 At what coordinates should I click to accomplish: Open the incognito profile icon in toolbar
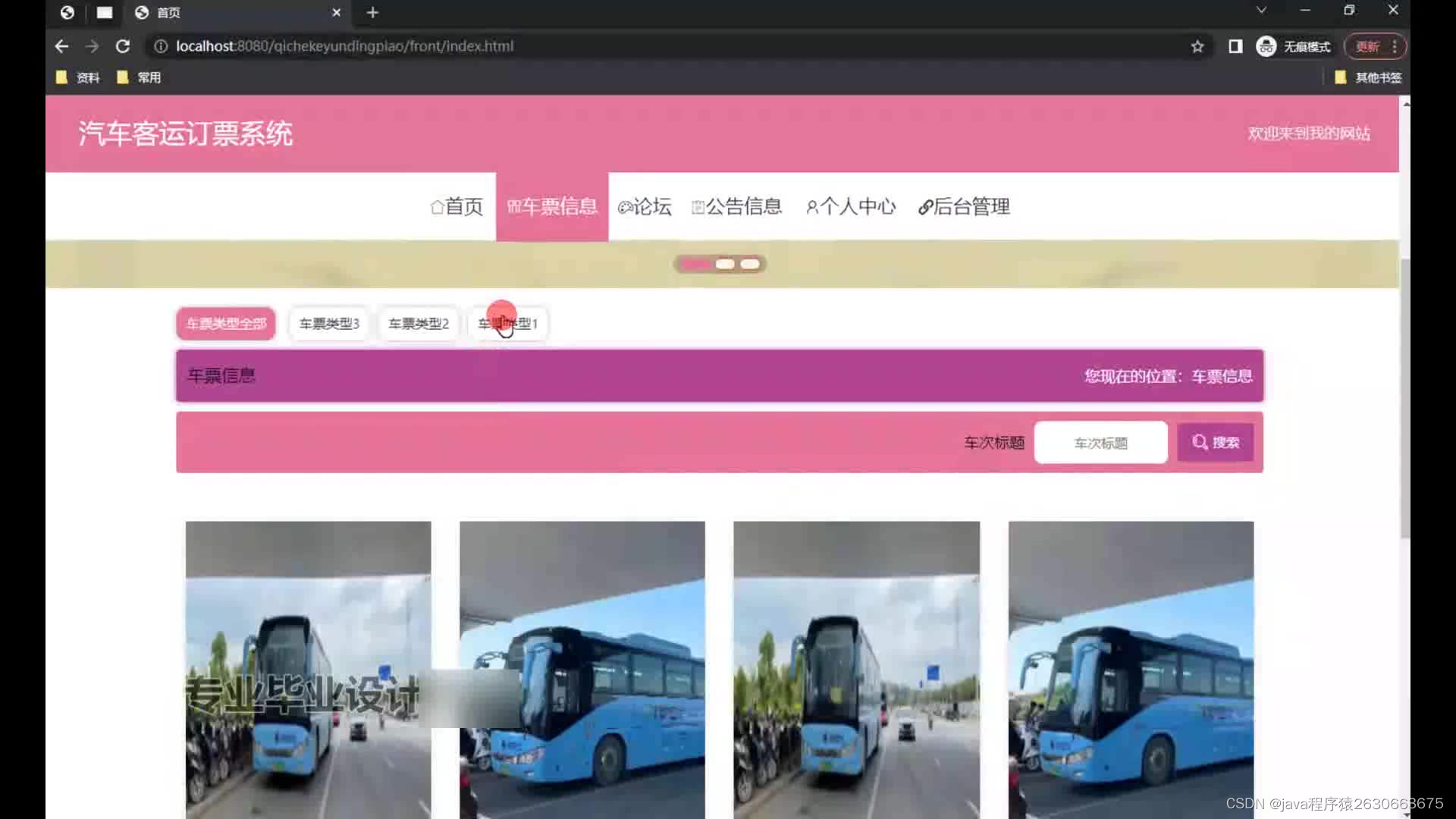point(1265,45)
